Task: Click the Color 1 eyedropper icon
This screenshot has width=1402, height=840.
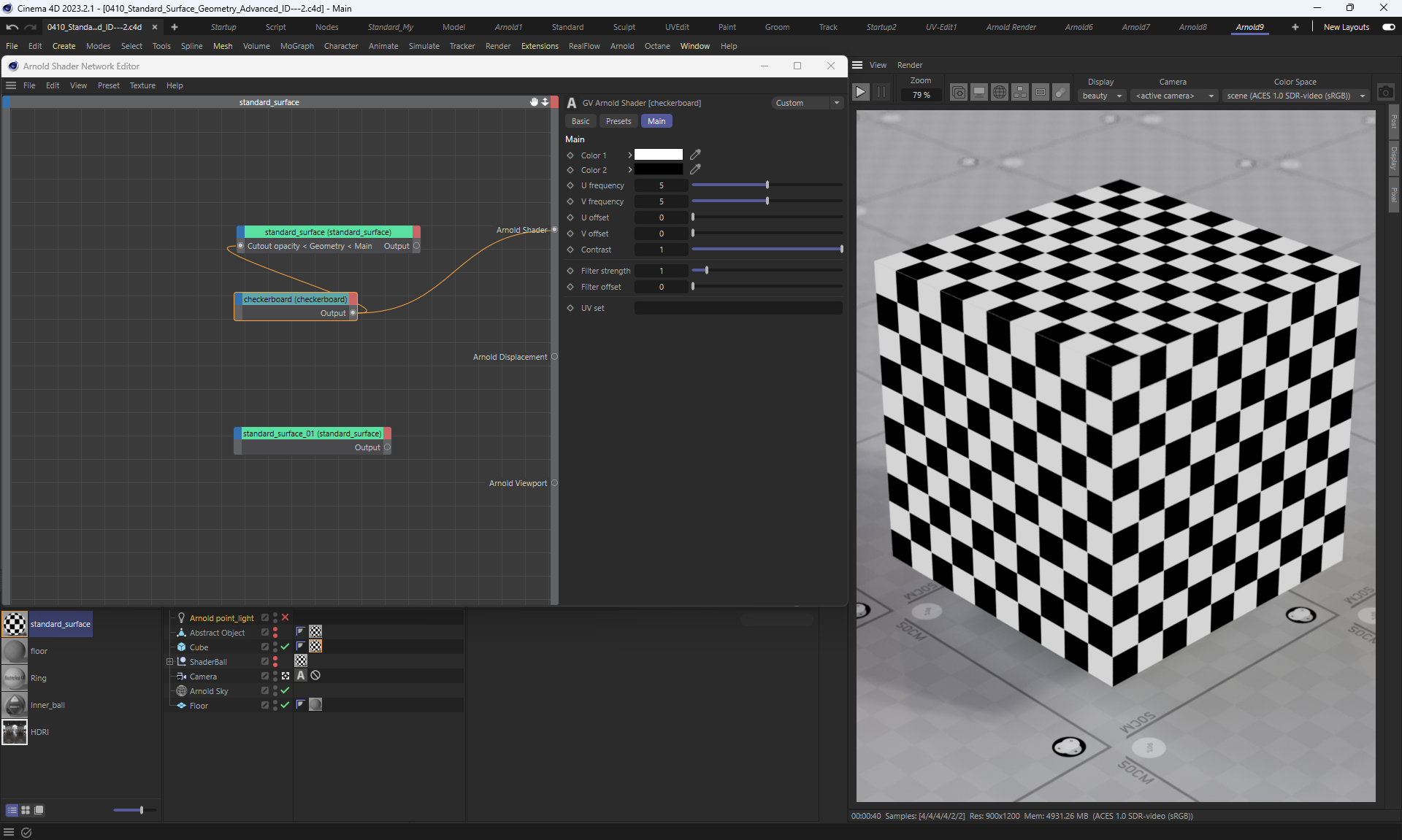Action: pos(695,155)
